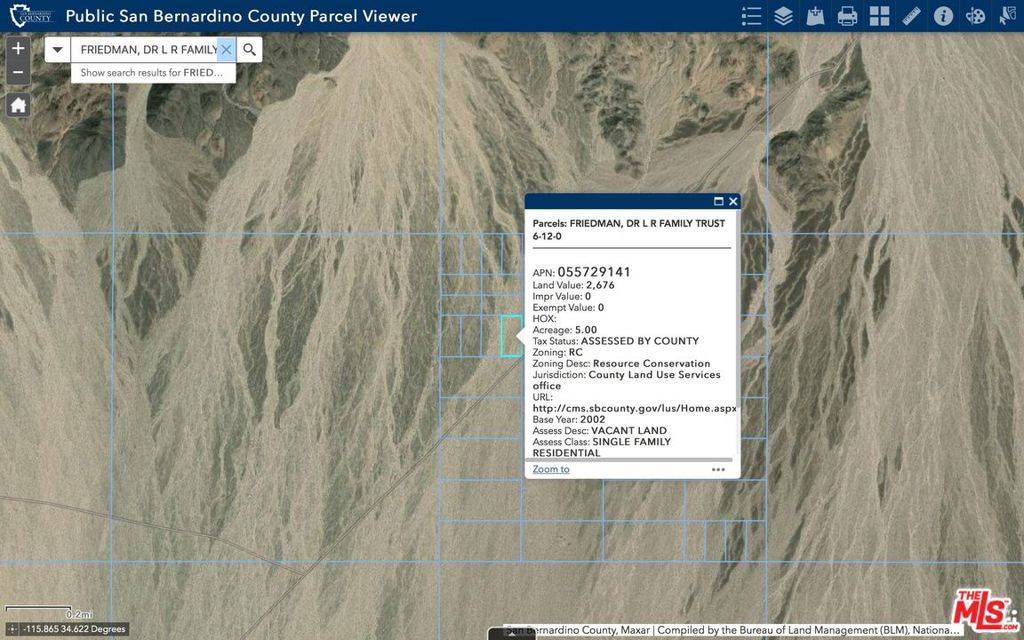Open the information panel
This screenshot has width=1024, height=640.
click(x=943, y=16)
